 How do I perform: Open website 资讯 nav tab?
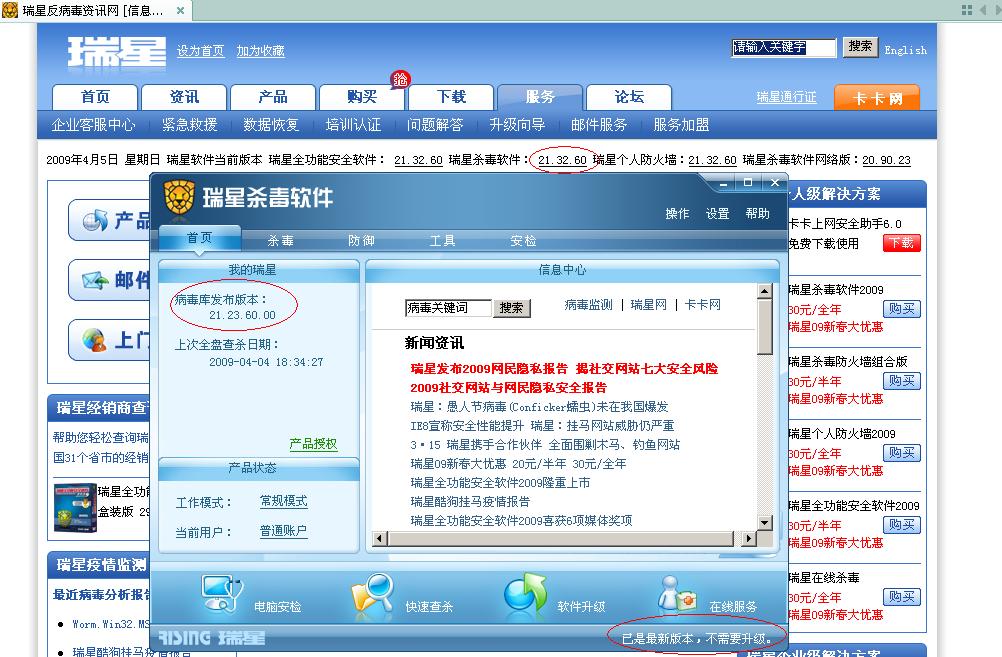coord(184,97)
